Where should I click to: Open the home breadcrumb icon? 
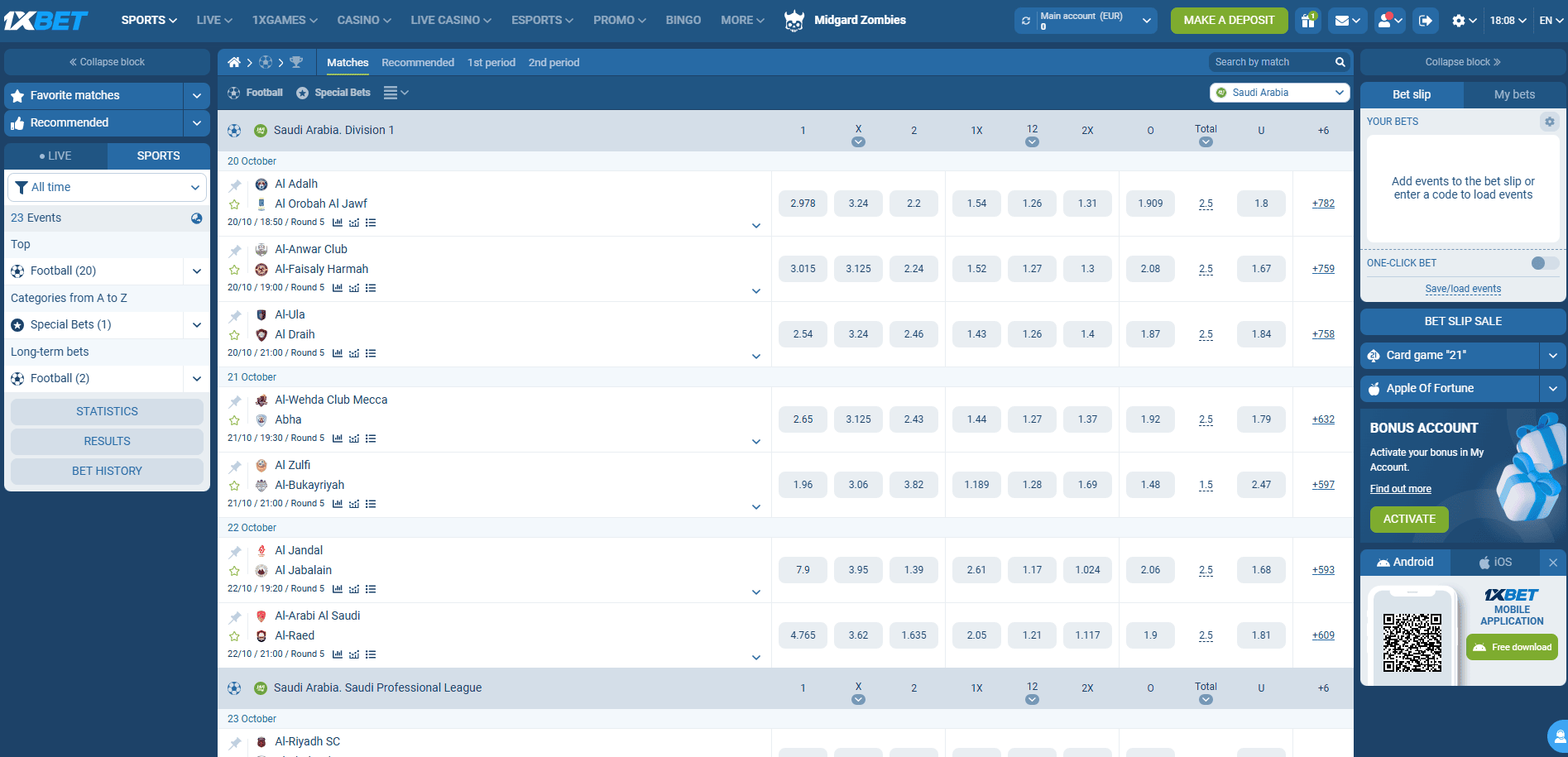click(234, 61)
